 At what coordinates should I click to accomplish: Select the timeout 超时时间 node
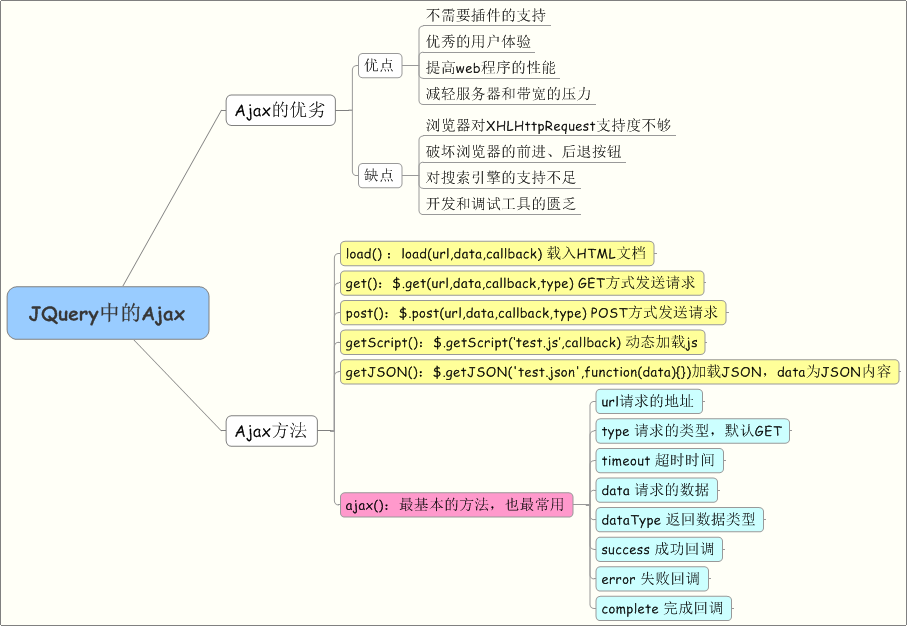(x=659, y=461)
